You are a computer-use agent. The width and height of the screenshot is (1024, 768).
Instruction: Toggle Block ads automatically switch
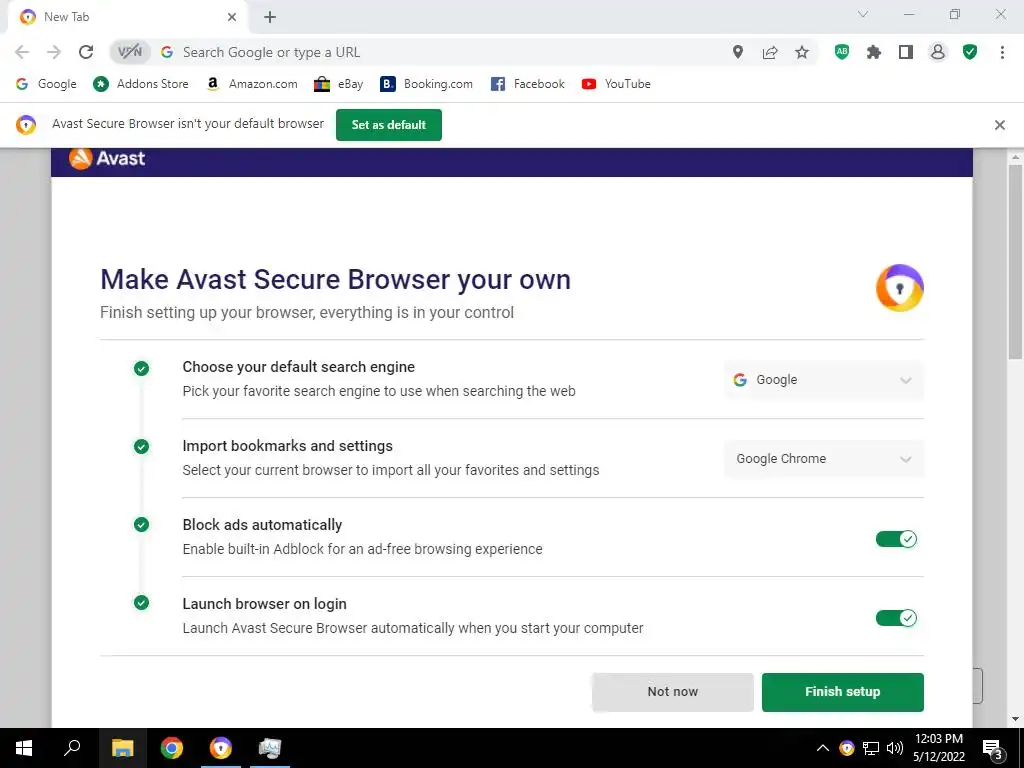pyautogui.click(x=896, y=539)
